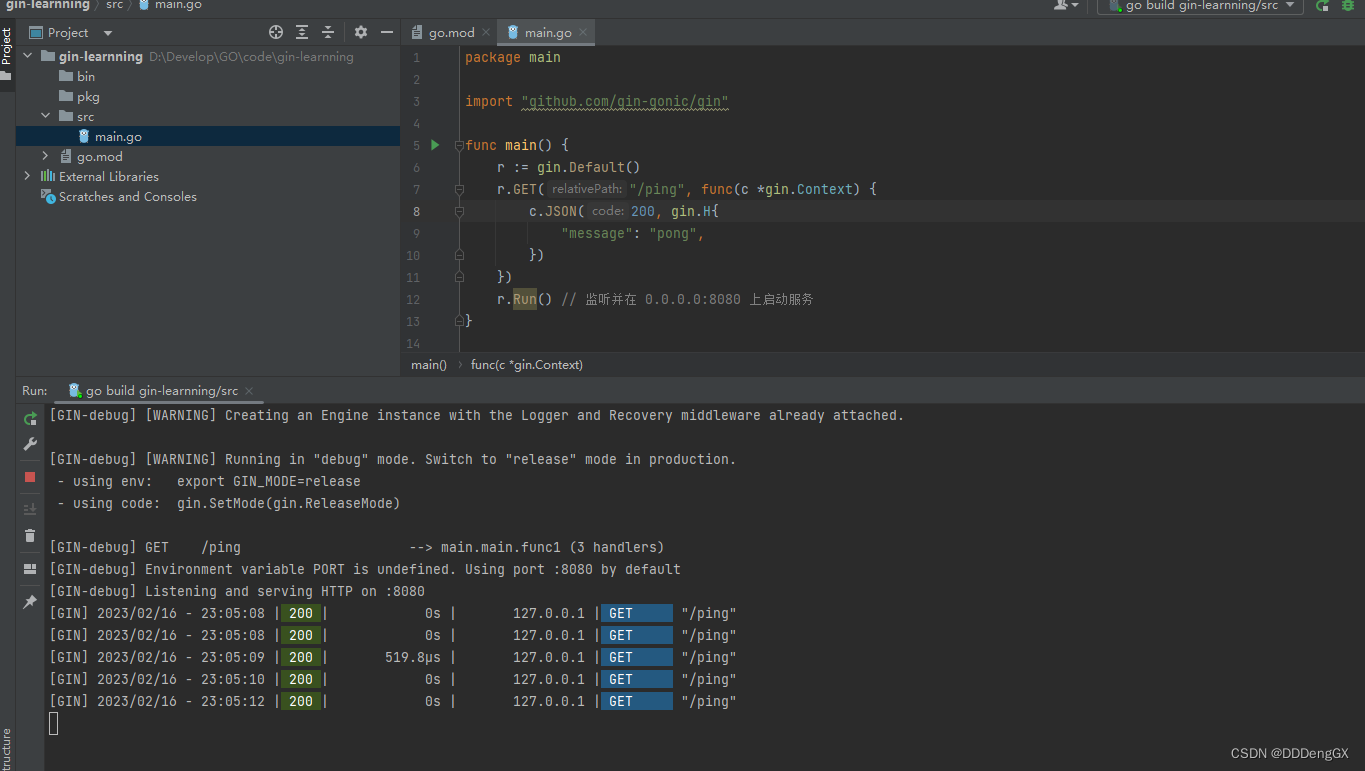Clear console output with trash icon
This screenshot has width=1365, height=771.
(30, 536)
